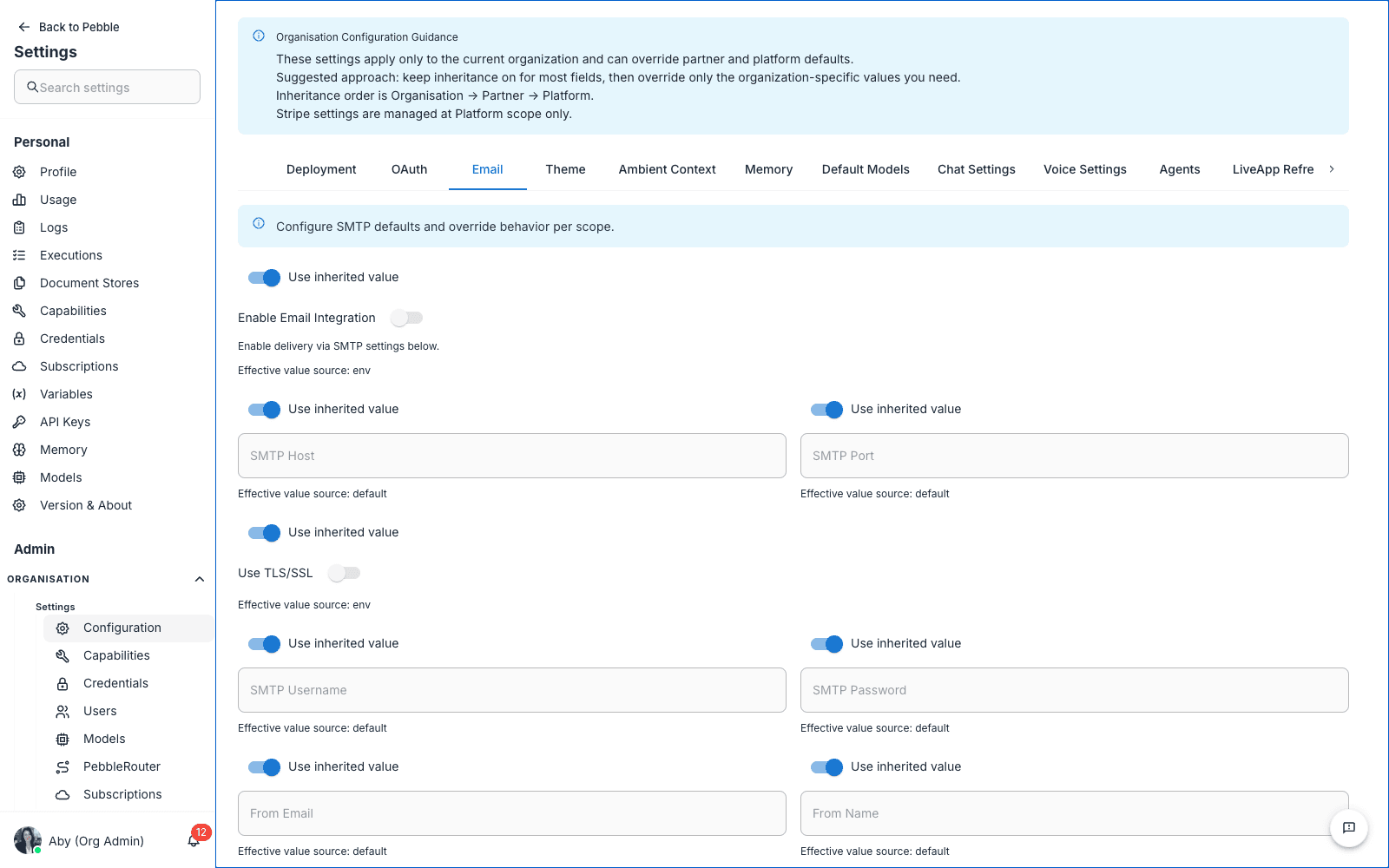The image size is (1389, 868).
Task: Click the Profile icon in sidebar
Action: tap(19, 172)
